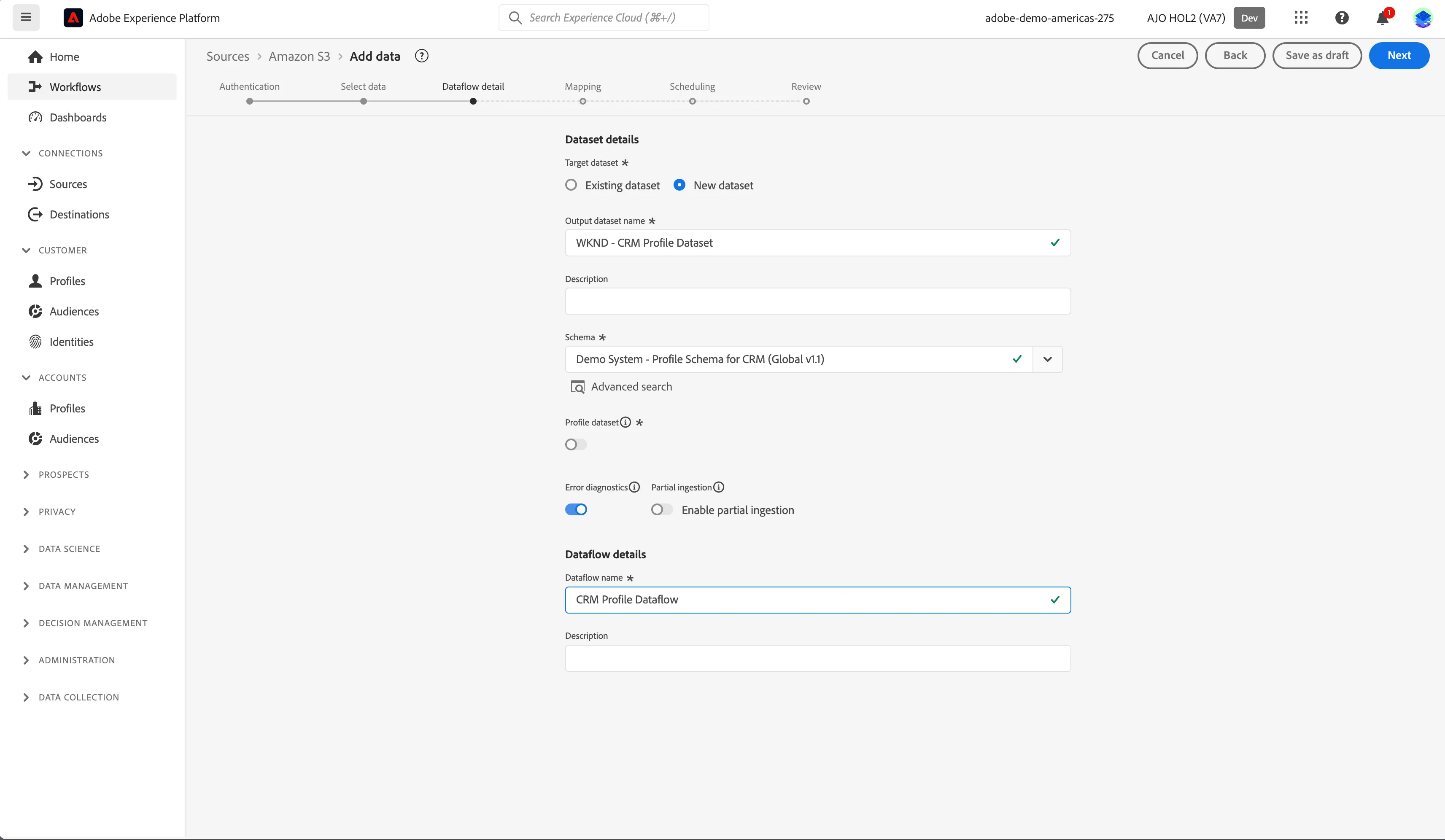Enable the Profile dataset toggle
The height and width of the screenshot is (840, 1445).
click(576, 445)
